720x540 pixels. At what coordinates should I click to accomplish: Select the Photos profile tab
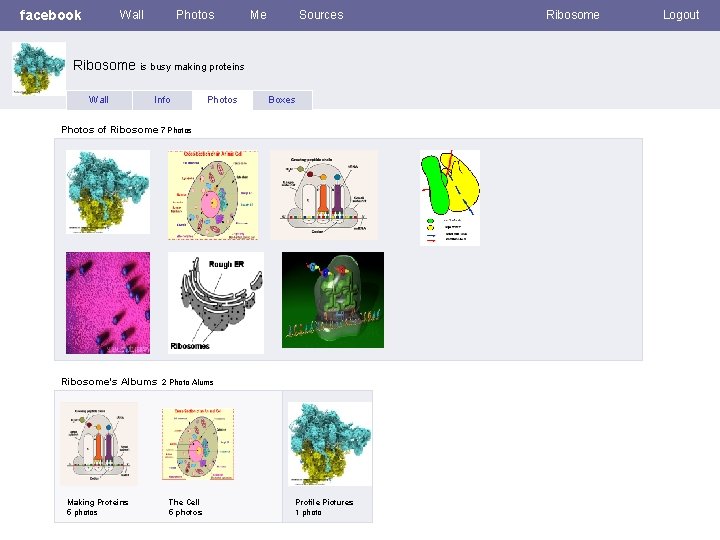pyautogui.click(x=222, y=100)
